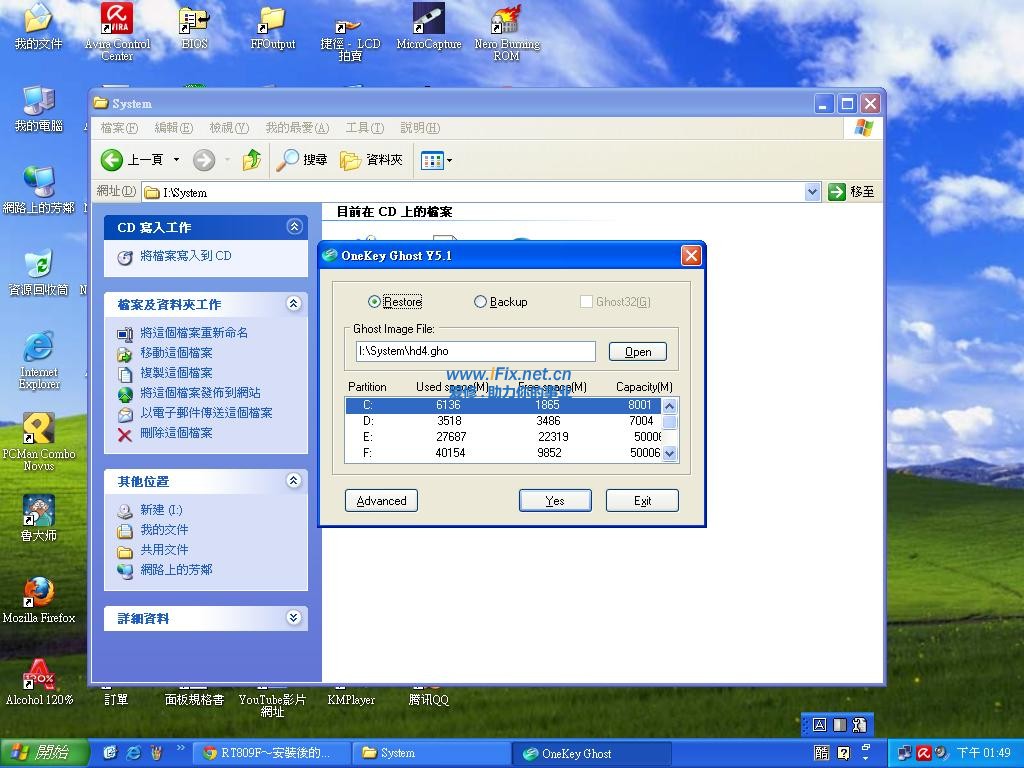
Task: Open Mozilla Firefox desktop icon
Action: click(x=38, y=593)
